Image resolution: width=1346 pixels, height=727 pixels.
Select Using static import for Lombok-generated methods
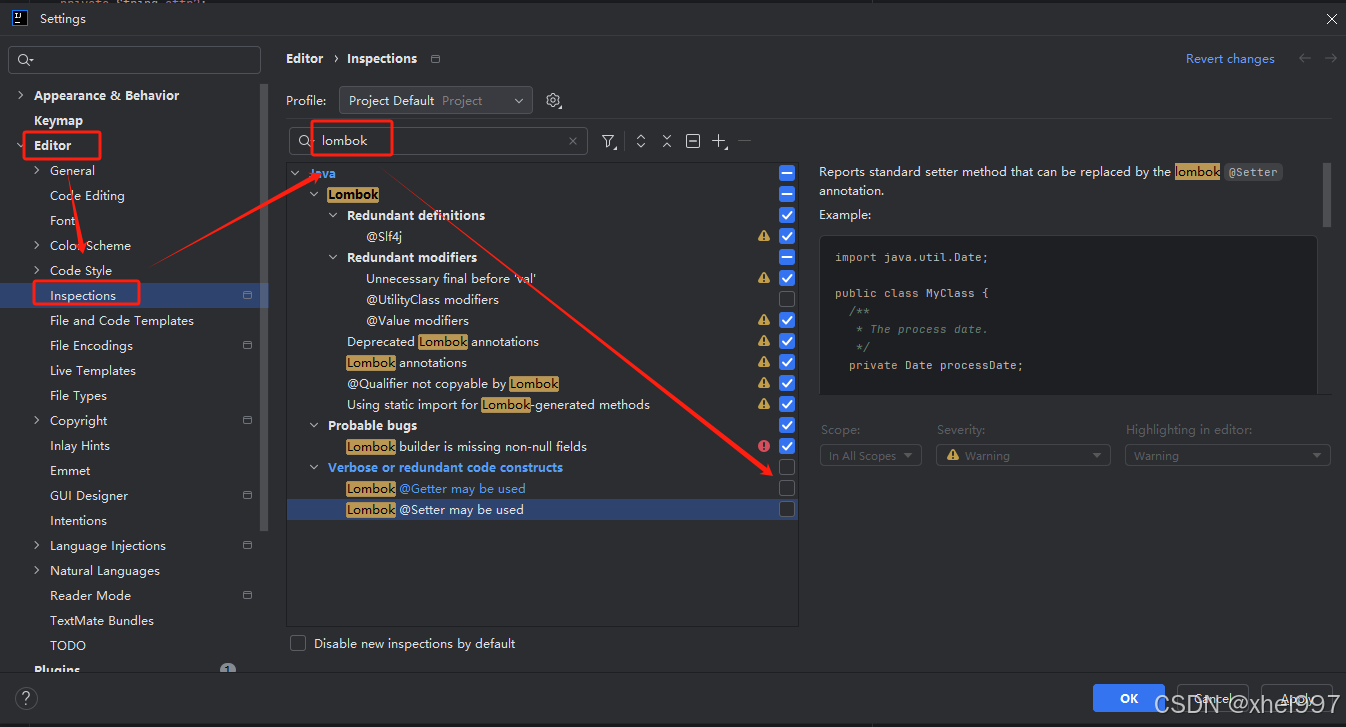coord(498,404)
